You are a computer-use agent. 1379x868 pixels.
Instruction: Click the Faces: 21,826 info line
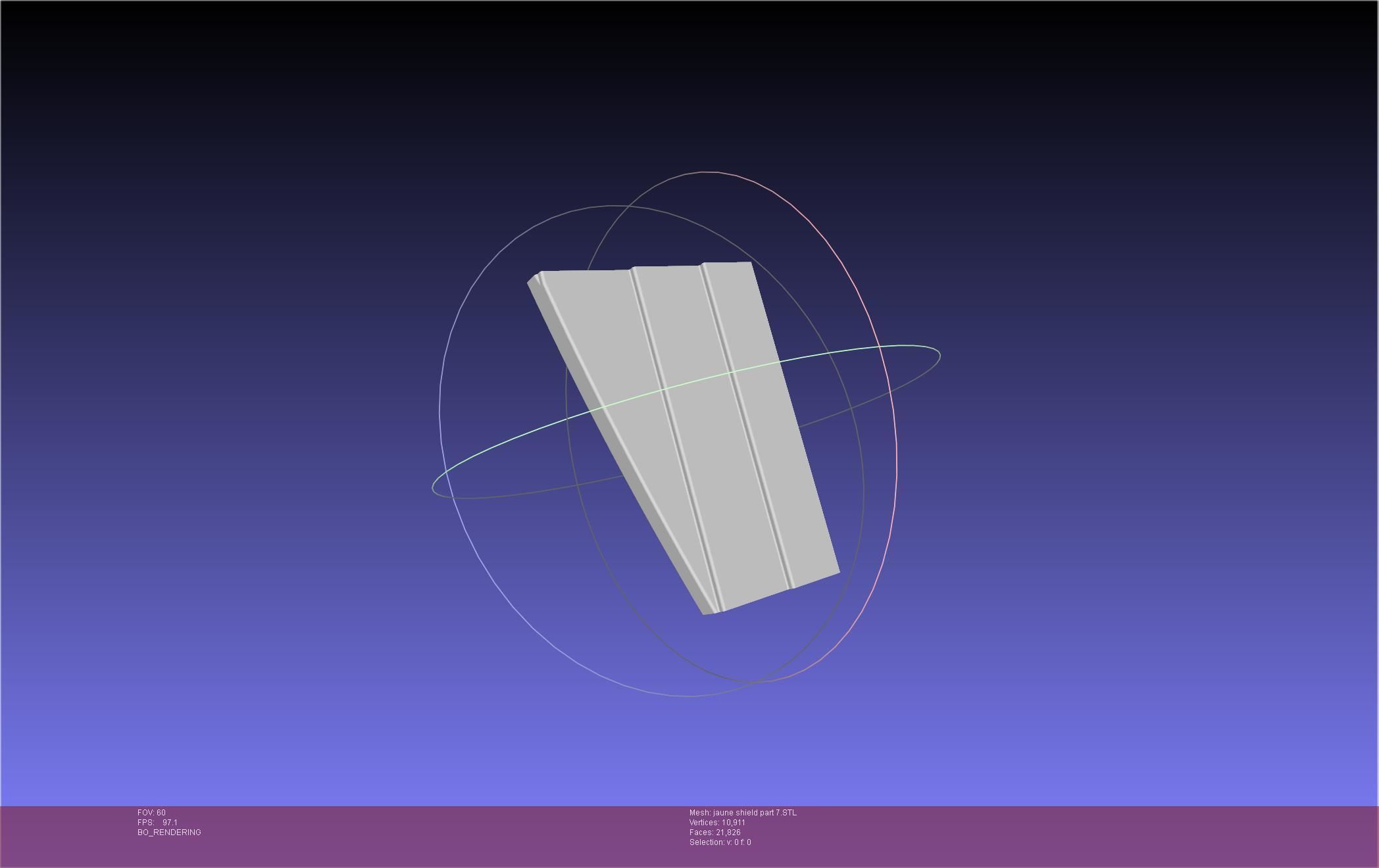pos(715,832)
